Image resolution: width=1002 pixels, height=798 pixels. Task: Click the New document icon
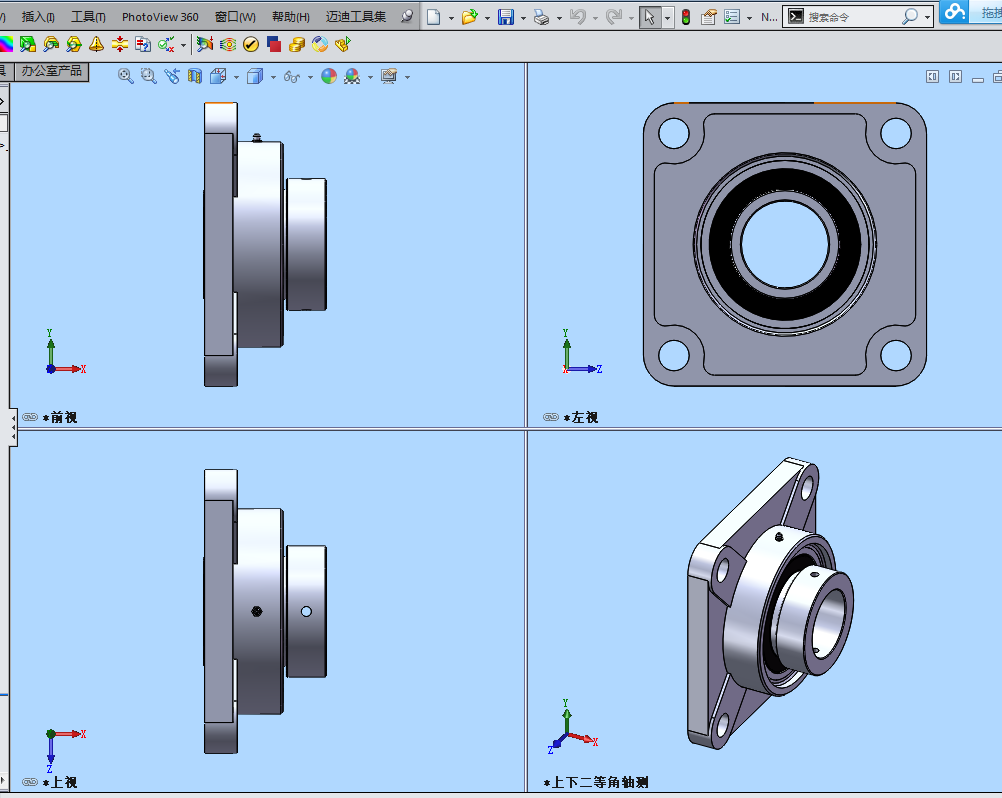tap(433, 17)
